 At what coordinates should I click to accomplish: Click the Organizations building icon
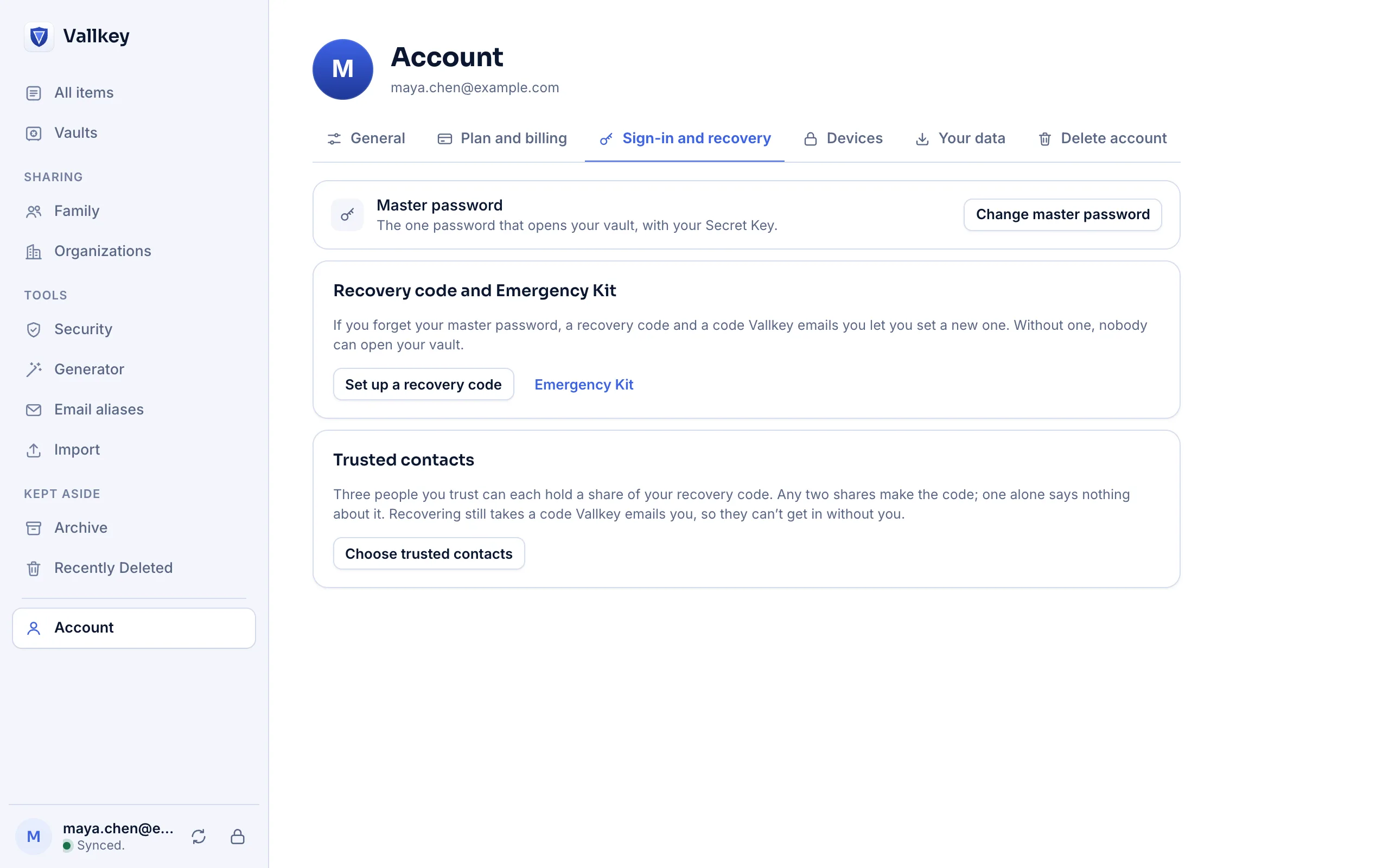point(34,251)
